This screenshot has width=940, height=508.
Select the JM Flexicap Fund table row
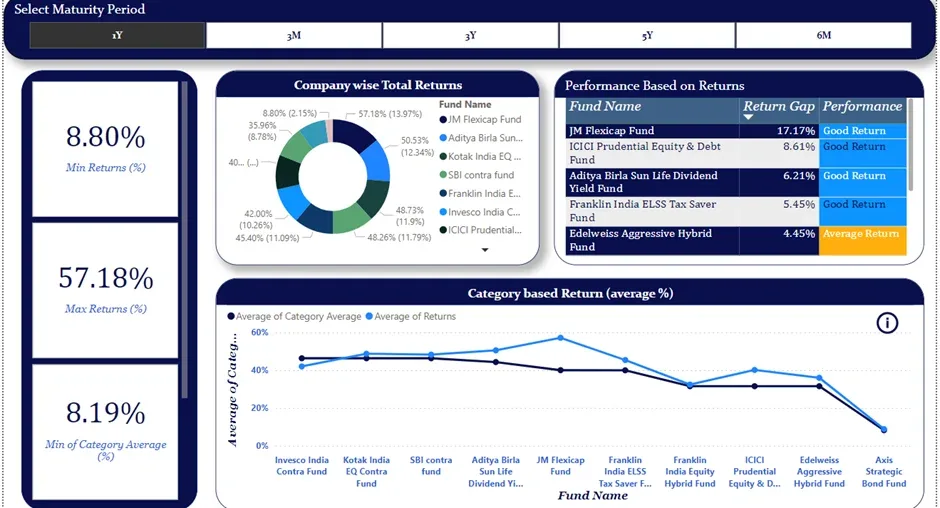click(x=652, y=131)
